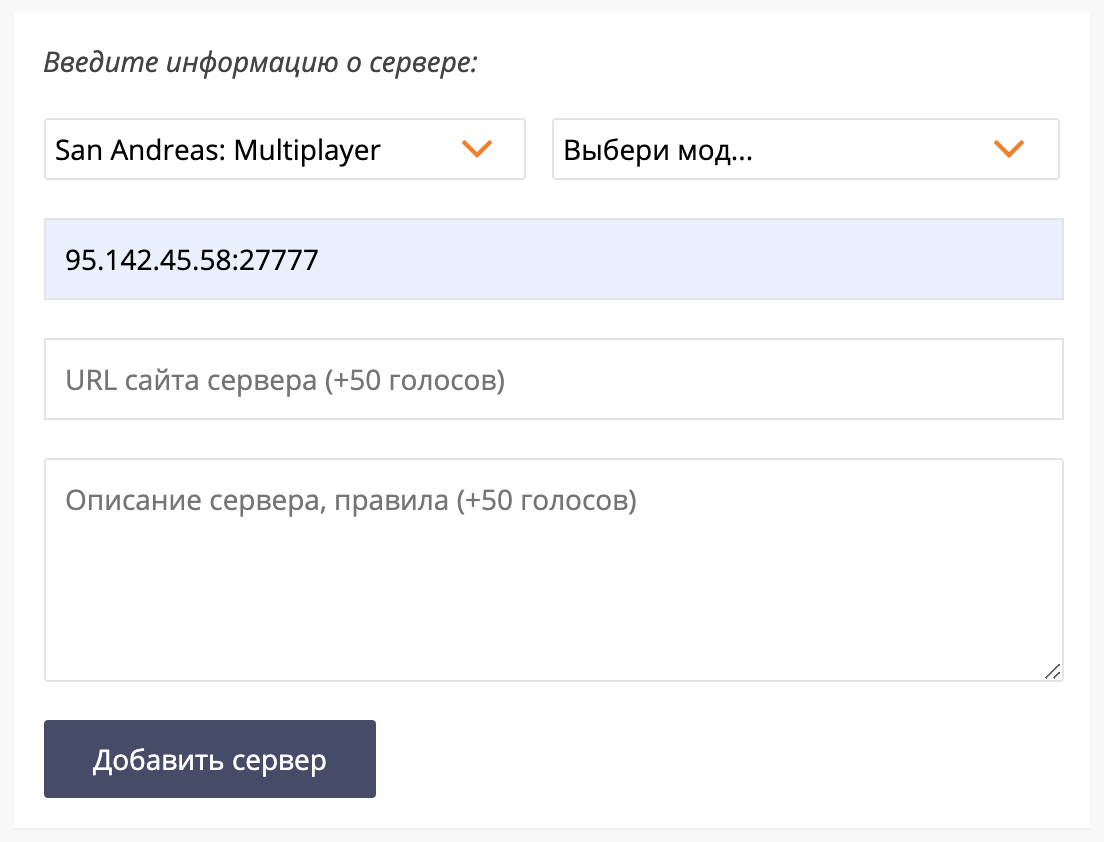Screen dimensions: 1104x842
Task: Choose a mod from the second dropdown
Action: (805, 148)
